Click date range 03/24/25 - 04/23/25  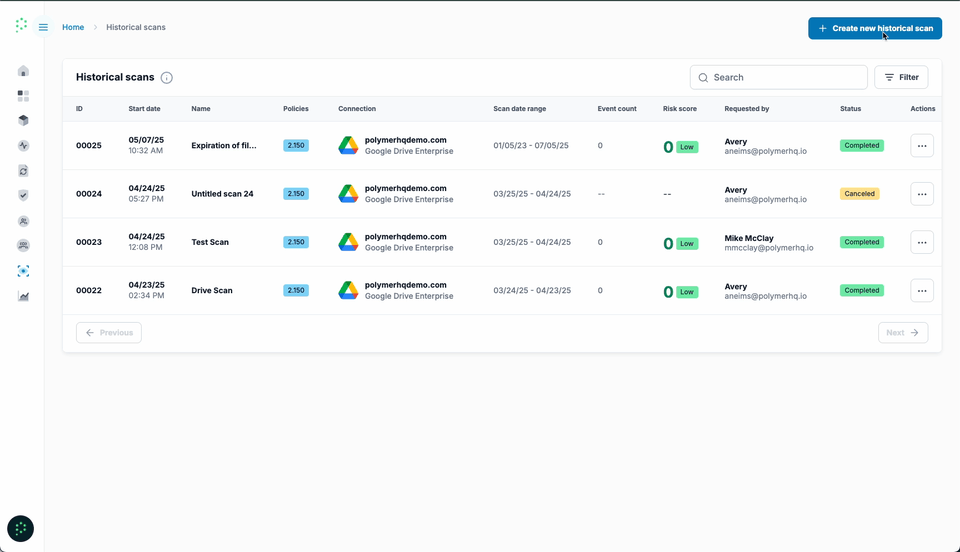point(532,291)
